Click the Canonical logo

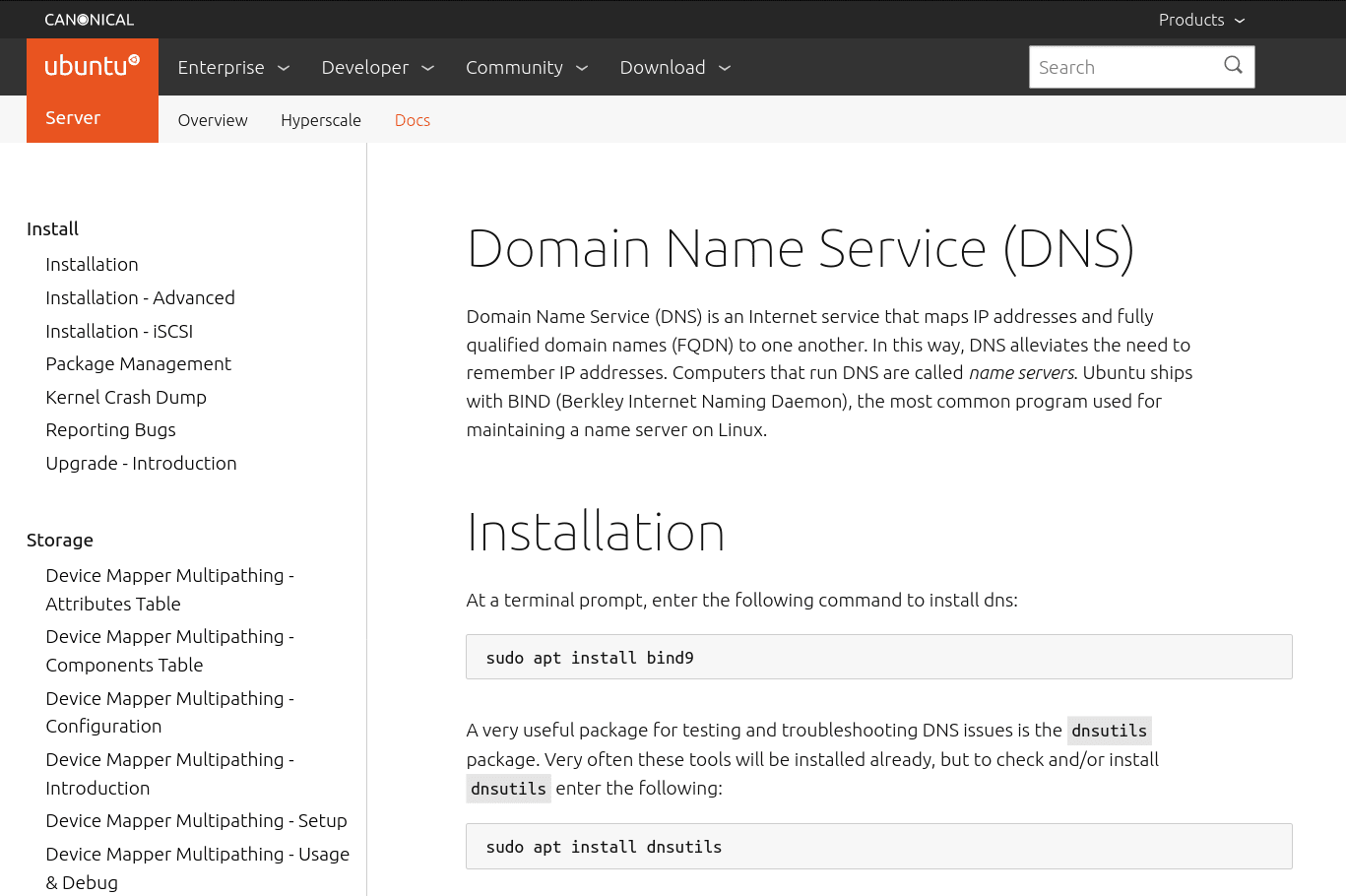pyautogui.click(x=89, y=20)
